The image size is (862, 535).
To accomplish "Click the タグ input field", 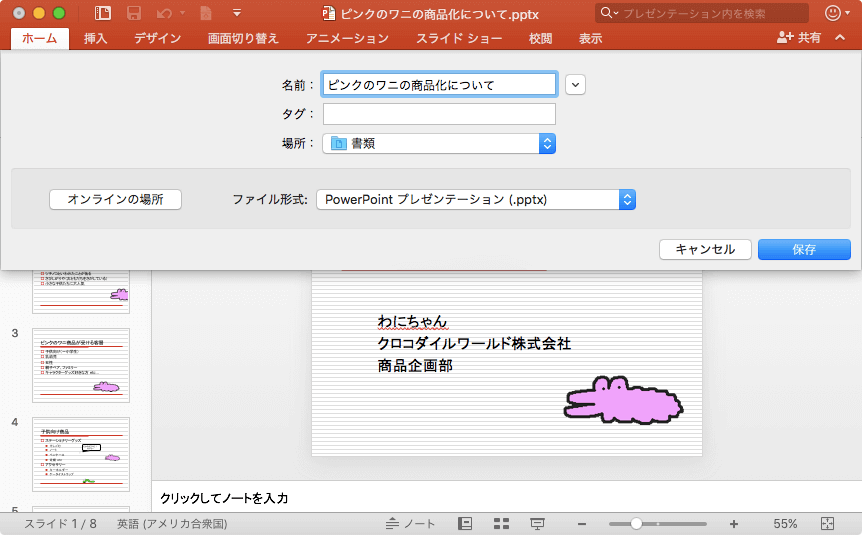I will pos(439,114).
